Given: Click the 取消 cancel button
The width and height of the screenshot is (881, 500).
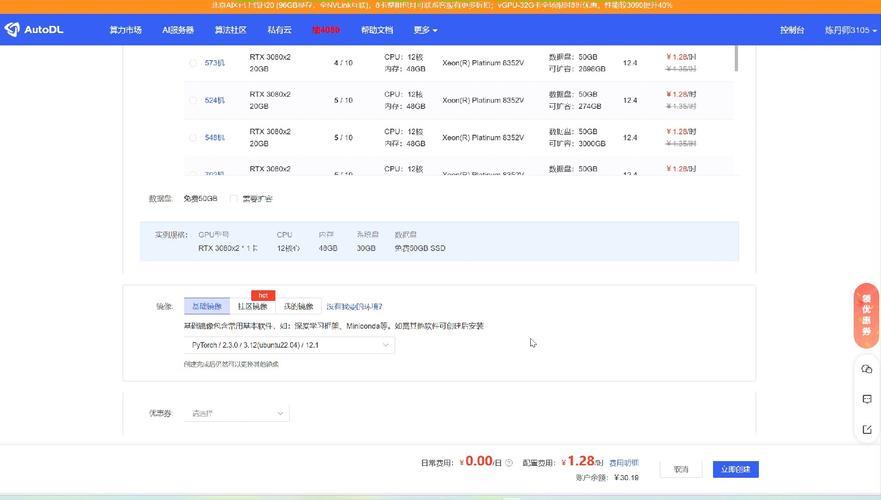Looking at the screenshot, I should point(681,469).
